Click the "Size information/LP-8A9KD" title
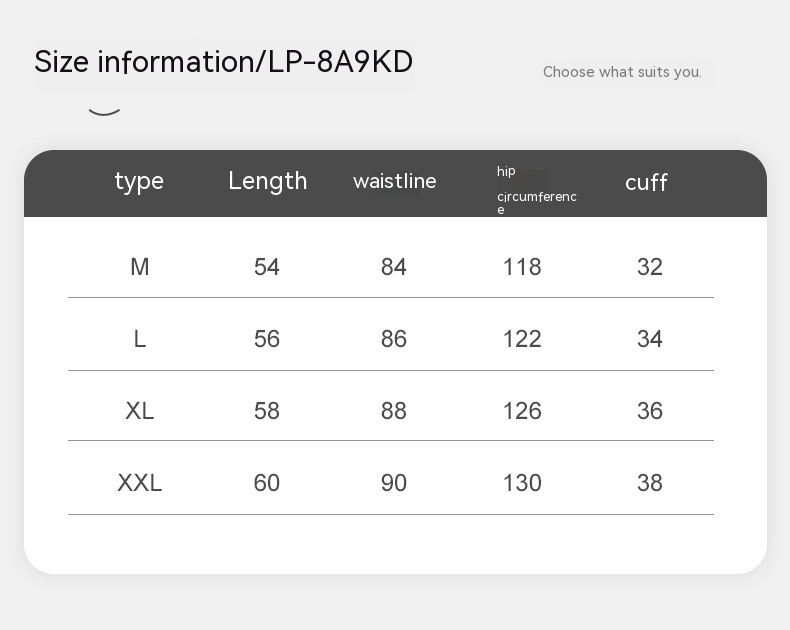This screenshot has height=630, width=790. pos(223,62)
